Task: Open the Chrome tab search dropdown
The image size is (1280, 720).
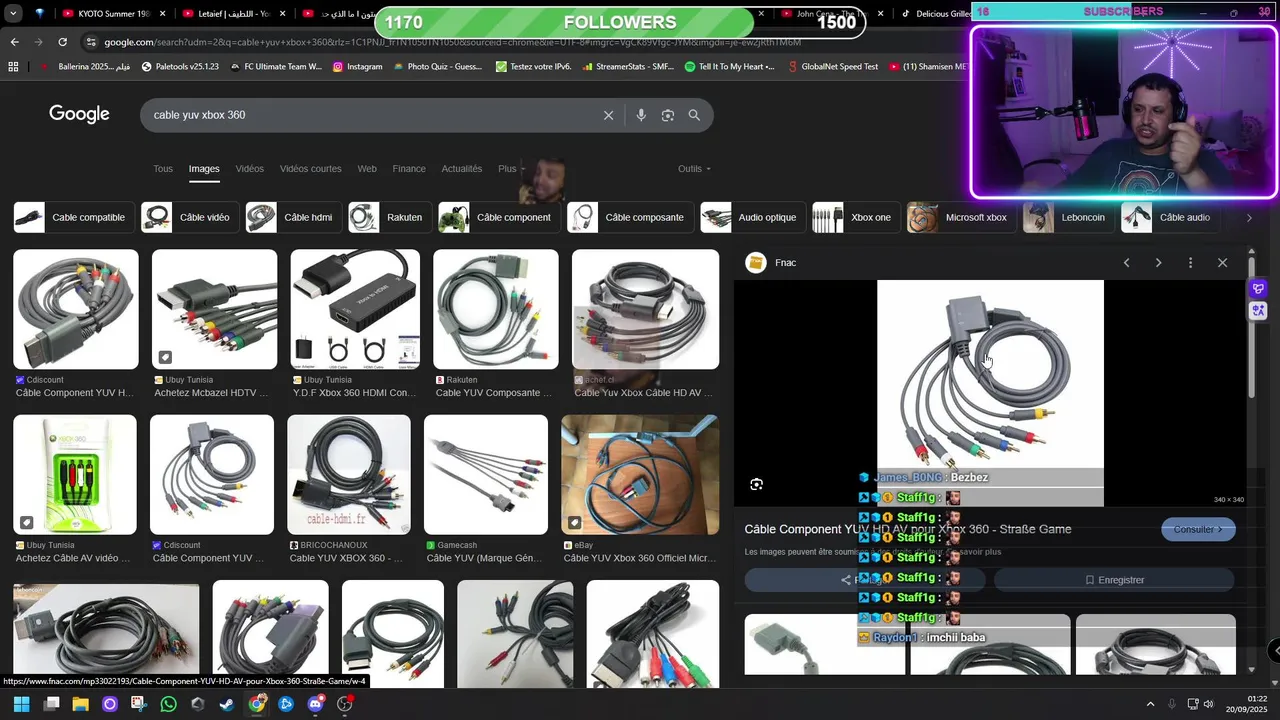Action: [13, 14]
